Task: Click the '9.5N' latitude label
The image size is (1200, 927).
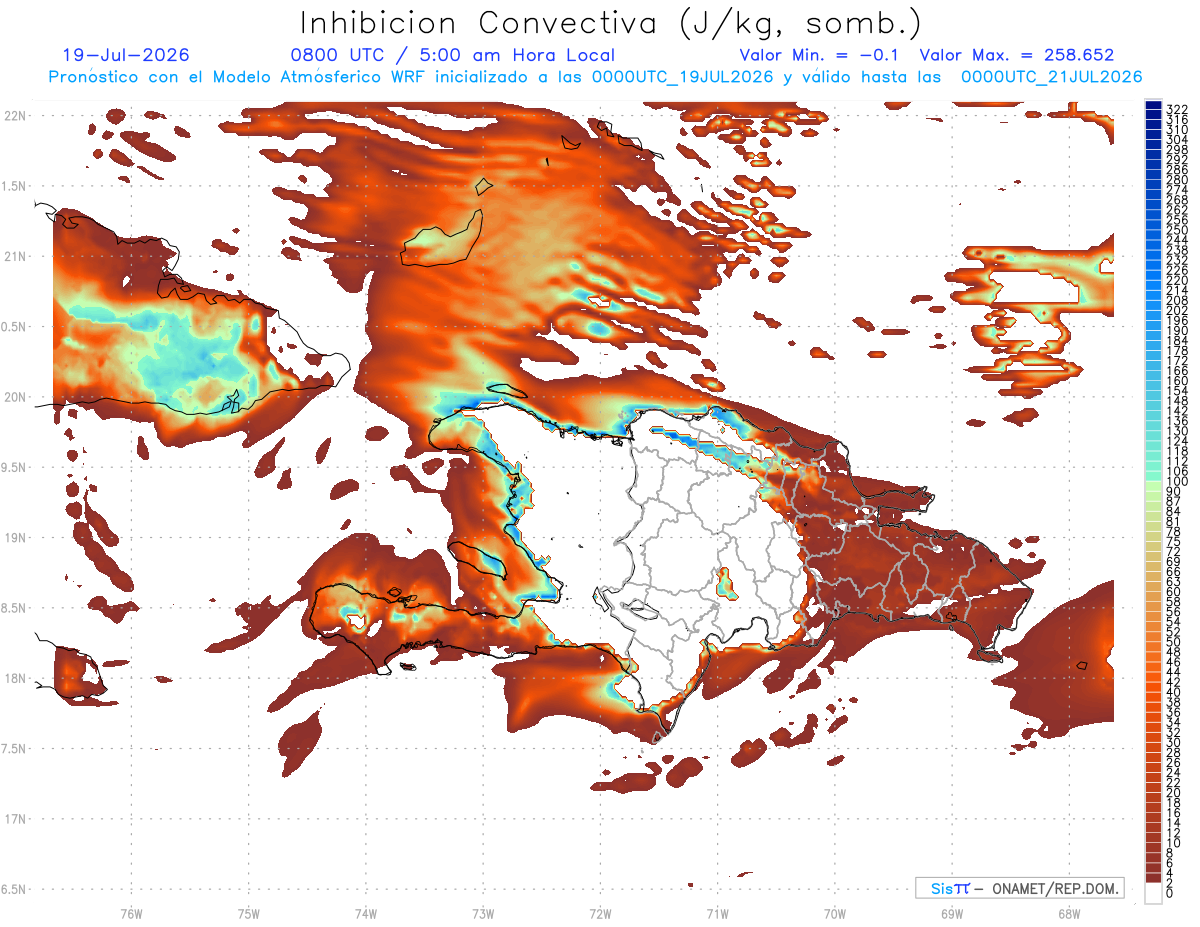Action: (15, 467)
